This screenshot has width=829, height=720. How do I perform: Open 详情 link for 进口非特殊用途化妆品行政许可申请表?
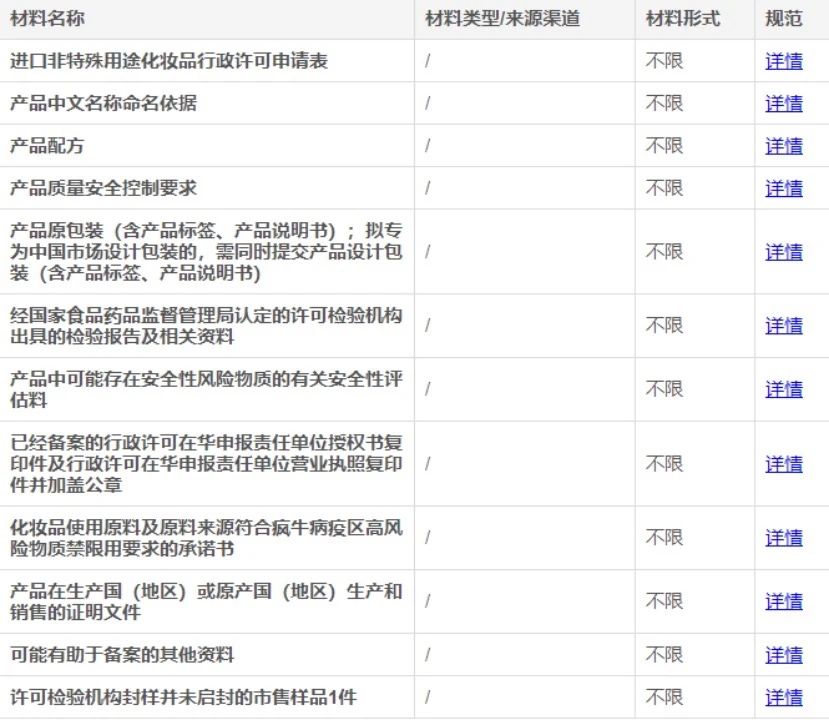pyautogui.click(x=784, y=61)
